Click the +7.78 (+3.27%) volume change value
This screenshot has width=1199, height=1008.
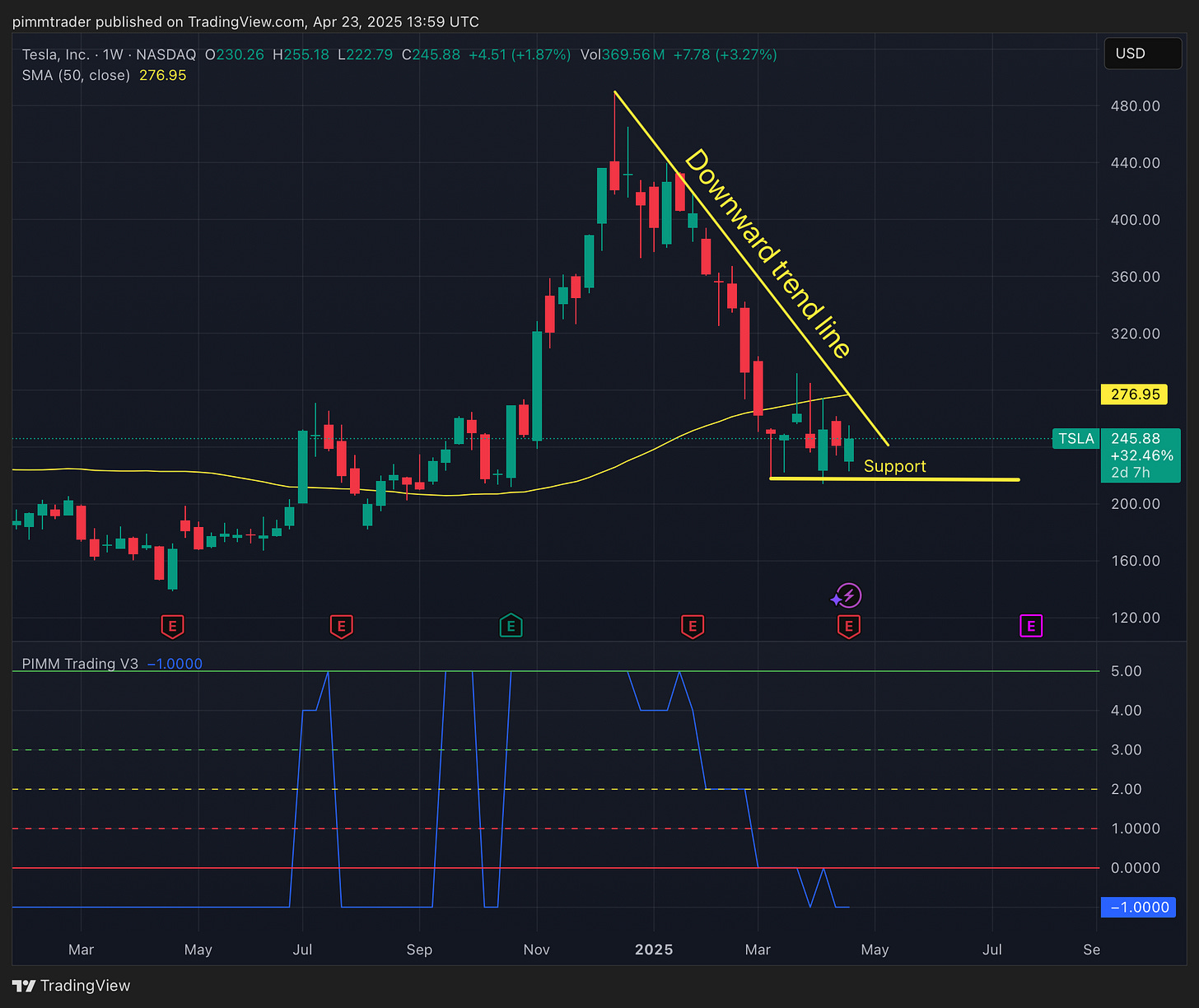coord(725,54)
